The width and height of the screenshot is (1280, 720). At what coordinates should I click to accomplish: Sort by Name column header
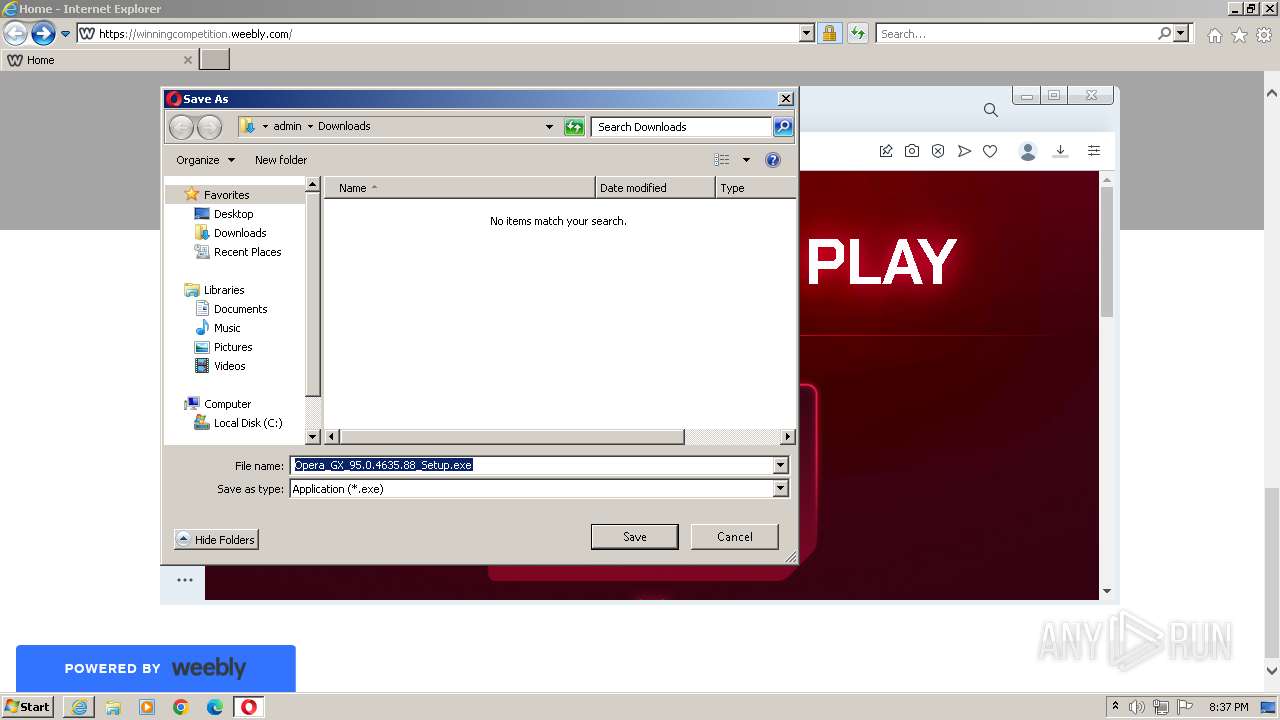click(459, 188)
